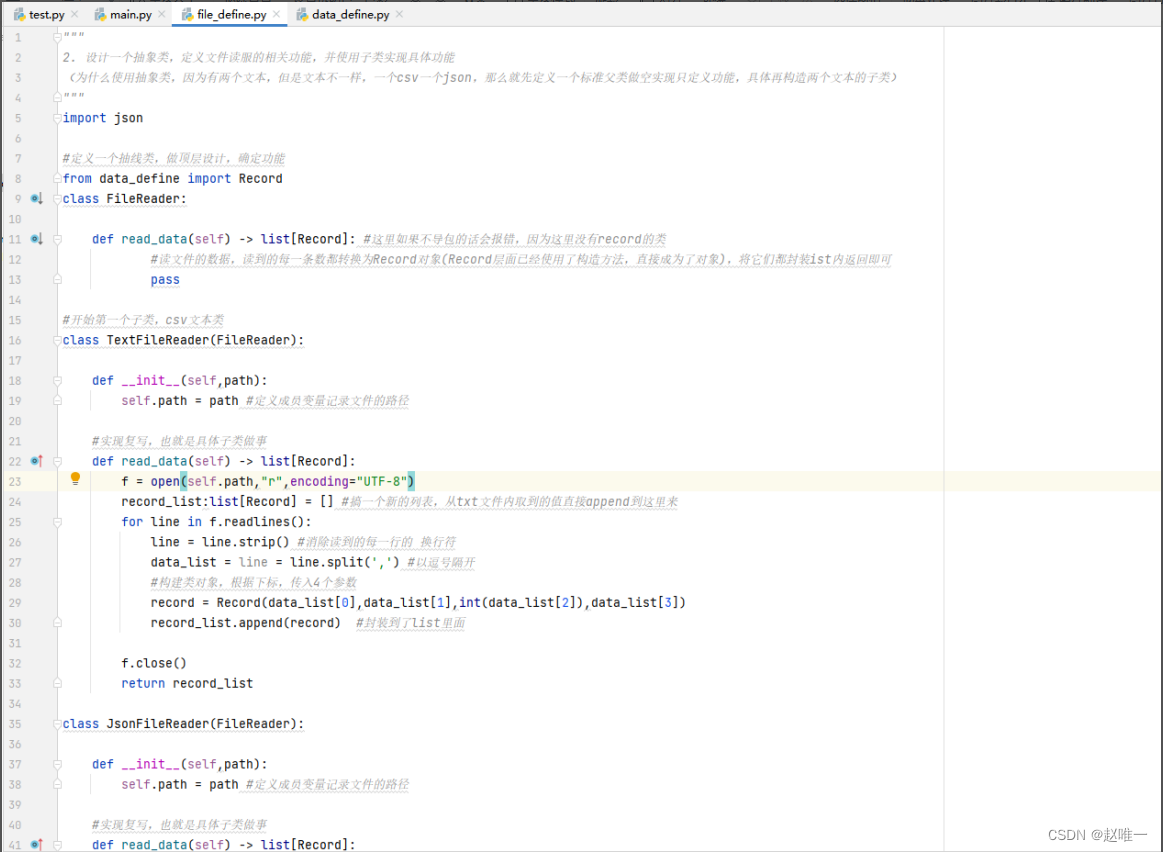Click the Python file icon on the file_define.py tab
This screenshot has height=852, width=1163.
186,14
